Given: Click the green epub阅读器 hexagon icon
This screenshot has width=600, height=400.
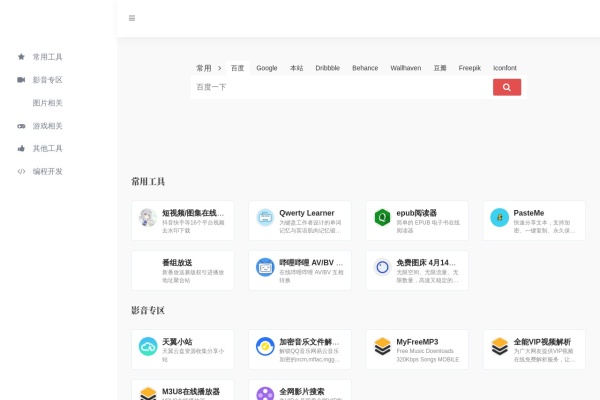Looking at the screenshot, I should pyautogui.click(x=382, y=218).
